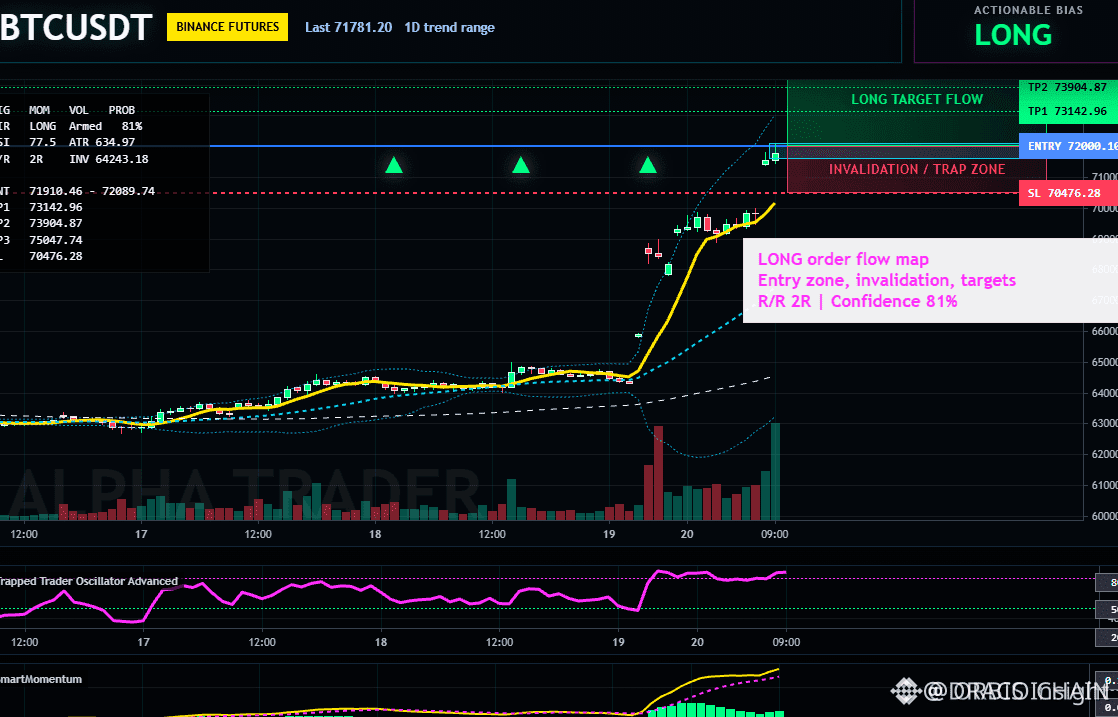Click the SmartMomentum indicator title
1118x717 pixels.
pyautogui.click(x=41, y=679)
